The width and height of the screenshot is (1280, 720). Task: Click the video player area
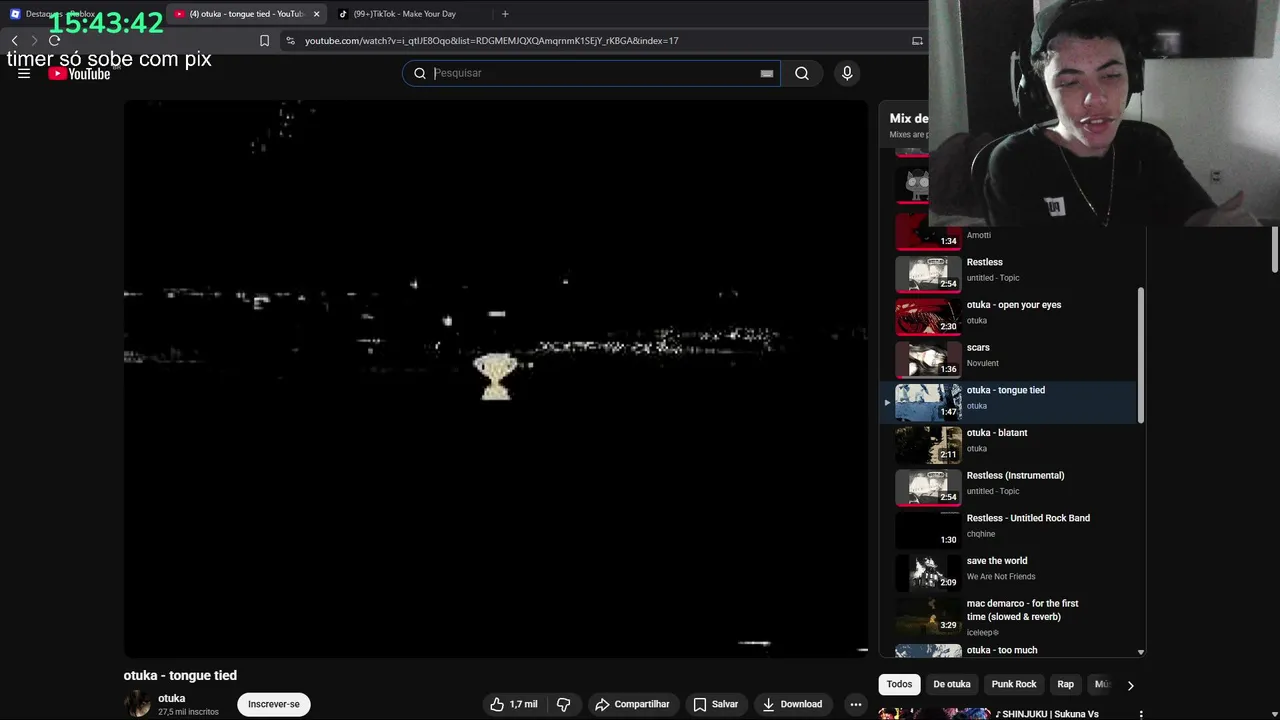(x=495, y=378)
